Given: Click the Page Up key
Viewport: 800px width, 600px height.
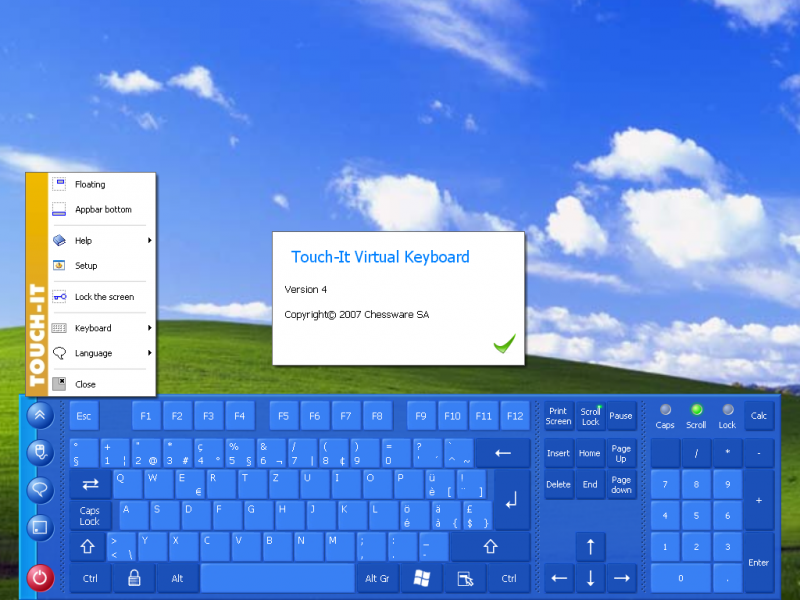Looking at the screenshot, I should click(621, 453).
